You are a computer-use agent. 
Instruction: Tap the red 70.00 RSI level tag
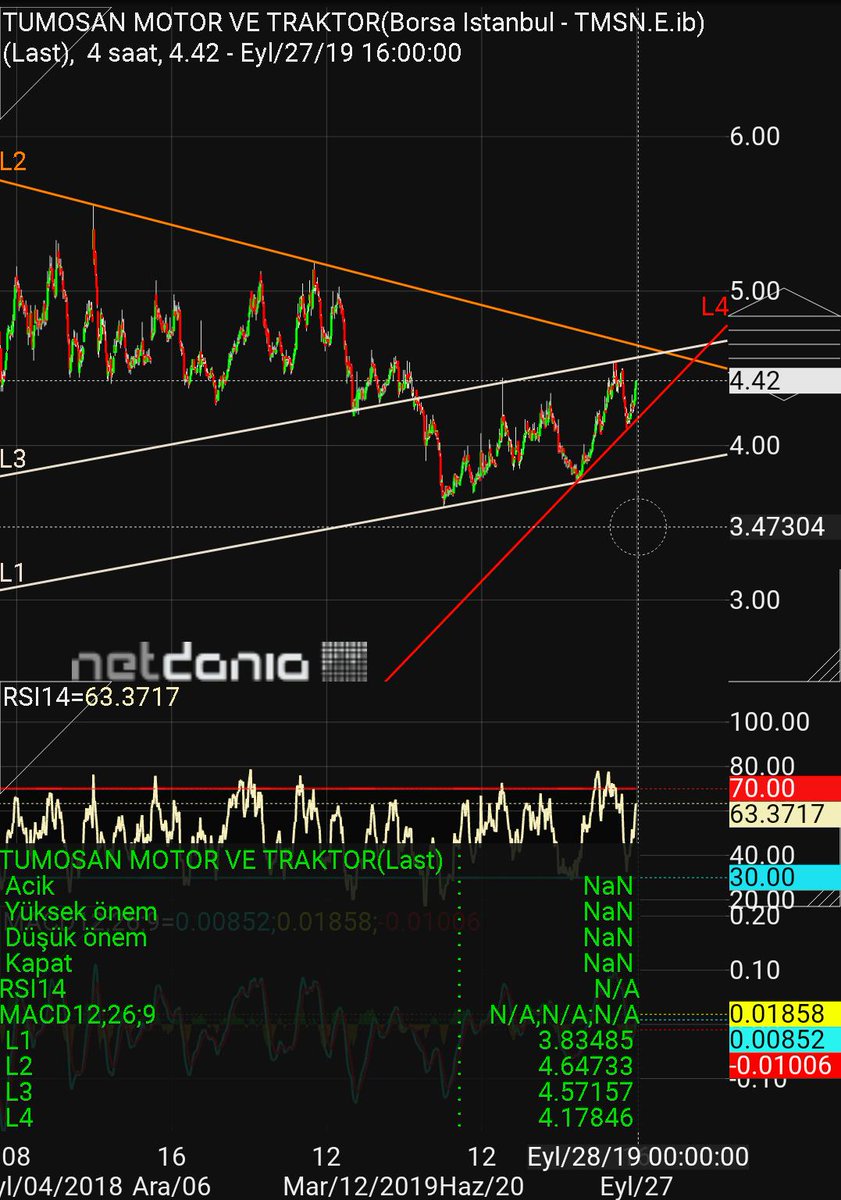point(783,789)
